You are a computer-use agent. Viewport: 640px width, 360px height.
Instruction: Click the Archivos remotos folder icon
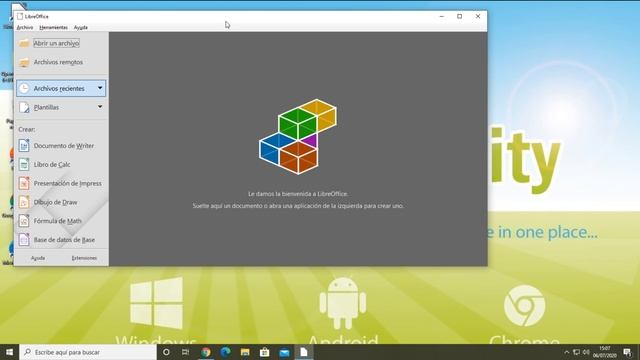(x=24, y=62)
